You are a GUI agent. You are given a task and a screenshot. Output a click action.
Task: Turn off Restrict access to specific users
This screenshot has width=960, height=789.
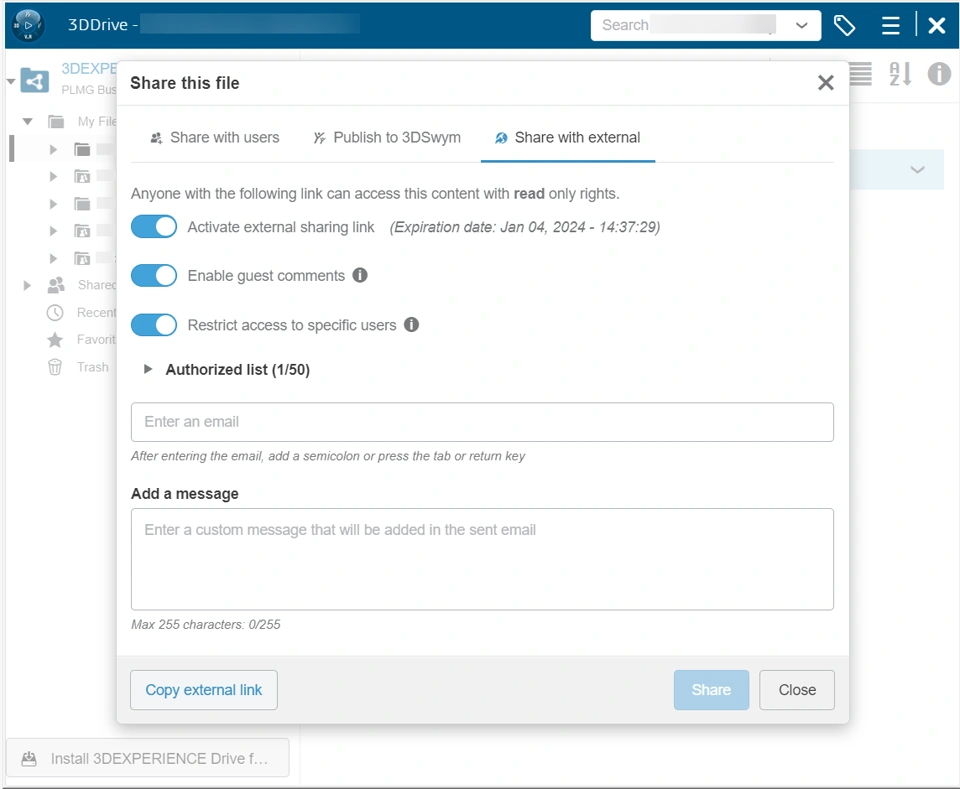[154, 325]
